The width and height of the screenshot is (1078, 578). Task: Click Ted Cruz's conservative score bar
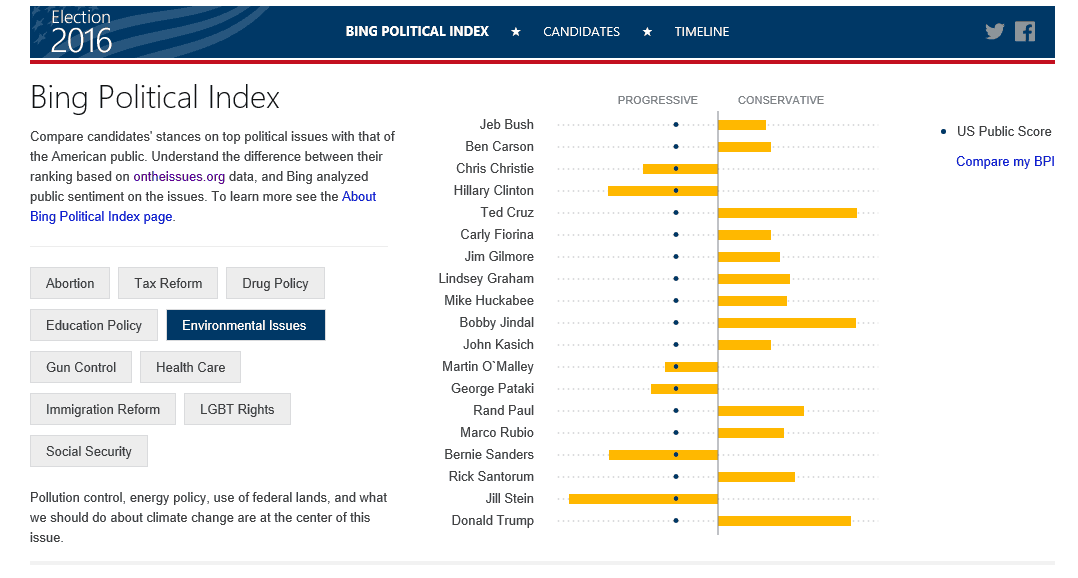(x=787, y=213)
